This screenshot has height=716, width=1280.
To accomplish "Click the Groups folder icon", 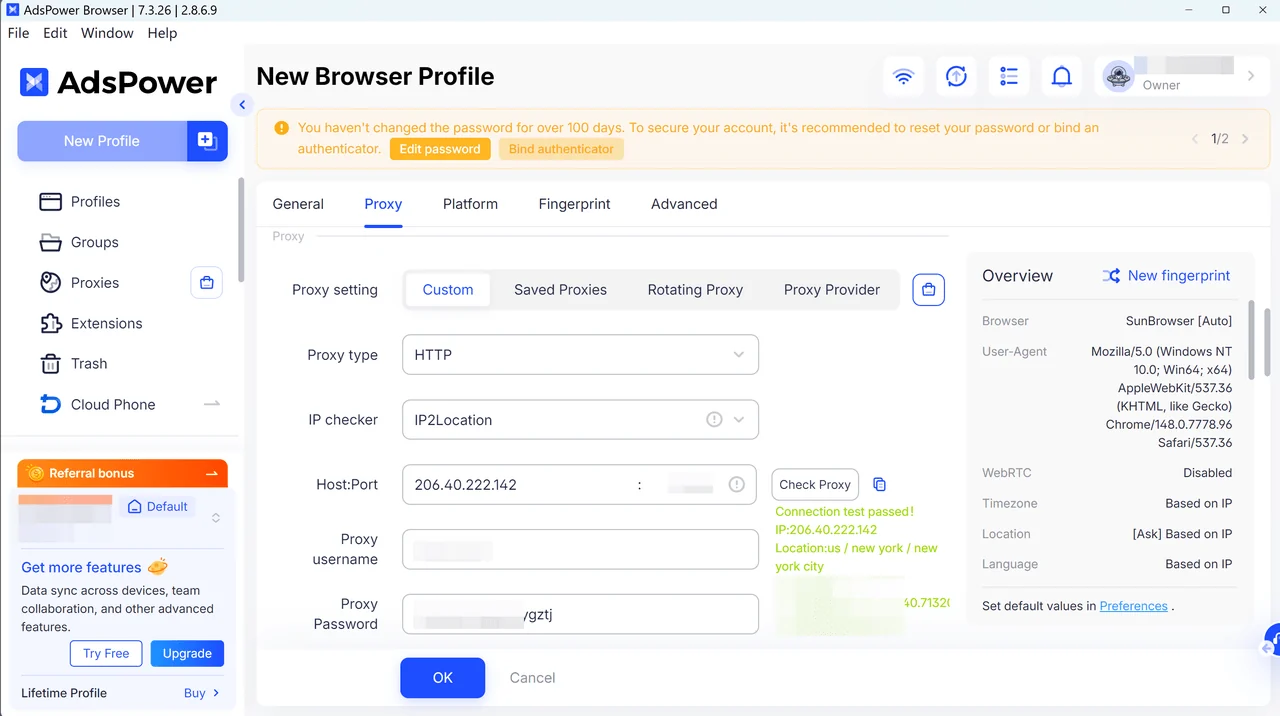I will pos(50,242).
